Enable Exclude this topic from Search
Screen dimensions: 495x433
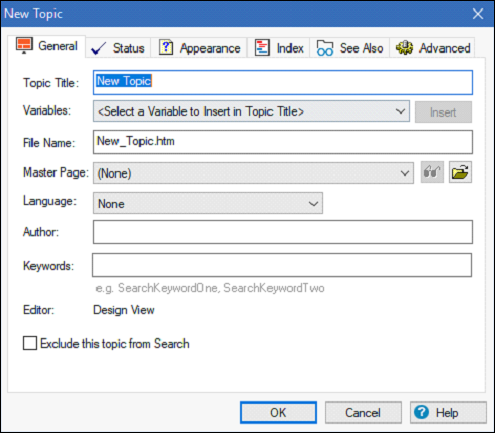(30, 343)
